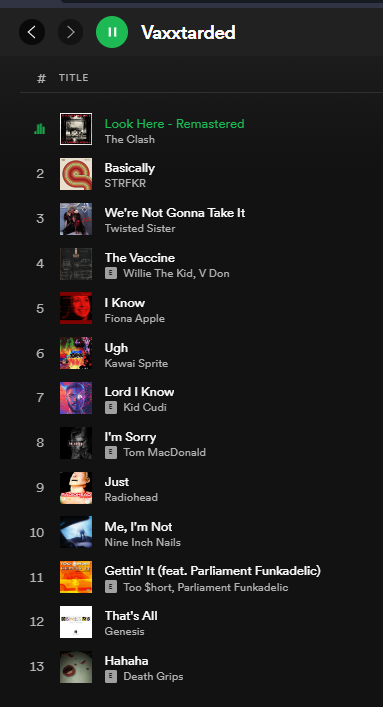Open the Radiohead artist page
This screenshot has height=707, width=383.
(x=131, y=497)
